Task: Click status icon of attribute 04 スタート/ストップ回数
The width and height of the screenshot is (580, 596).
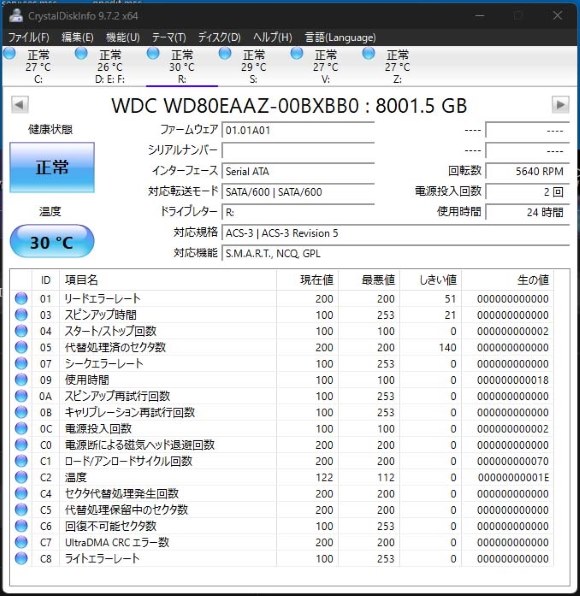Action: [21, 331]
